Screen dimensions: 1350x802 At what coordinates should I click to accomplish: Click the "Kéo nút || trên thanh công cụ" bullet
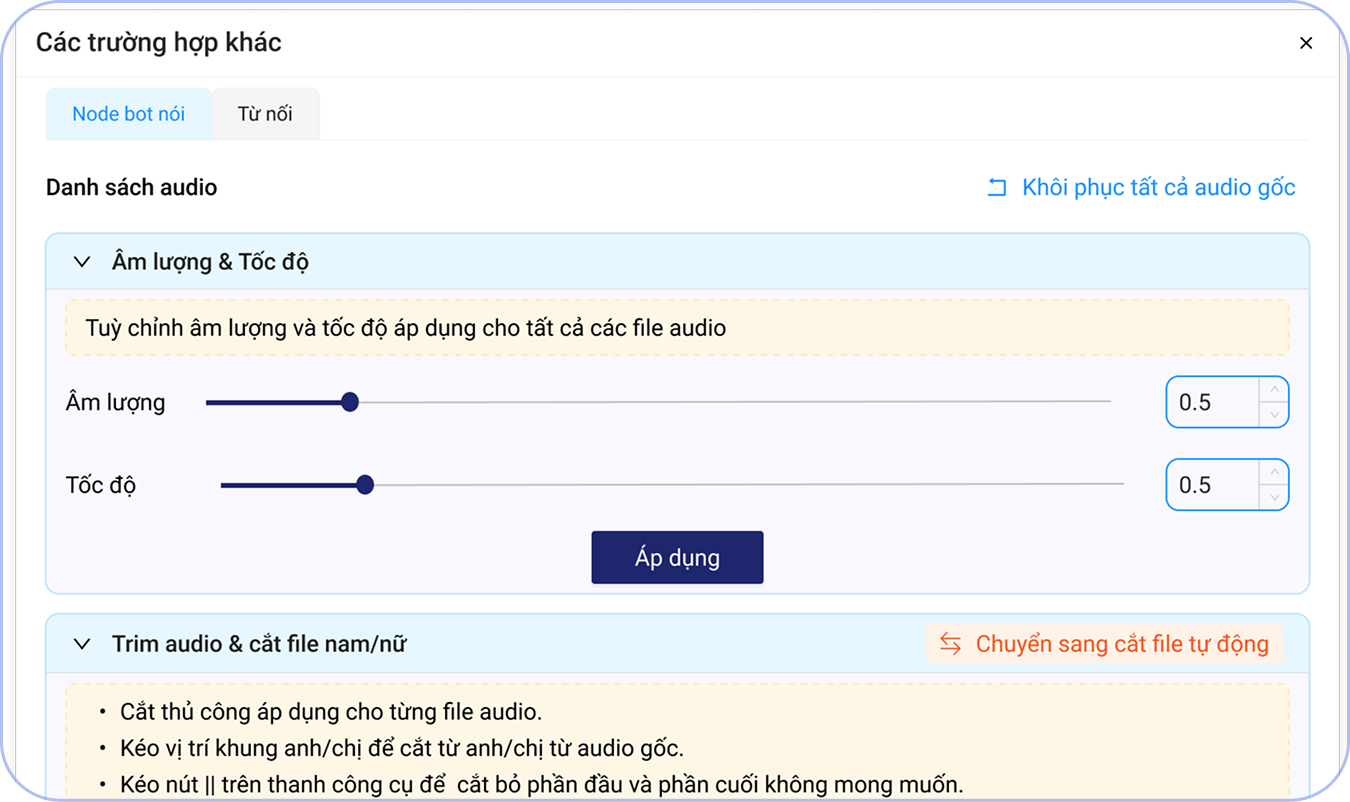coord(542,784)
